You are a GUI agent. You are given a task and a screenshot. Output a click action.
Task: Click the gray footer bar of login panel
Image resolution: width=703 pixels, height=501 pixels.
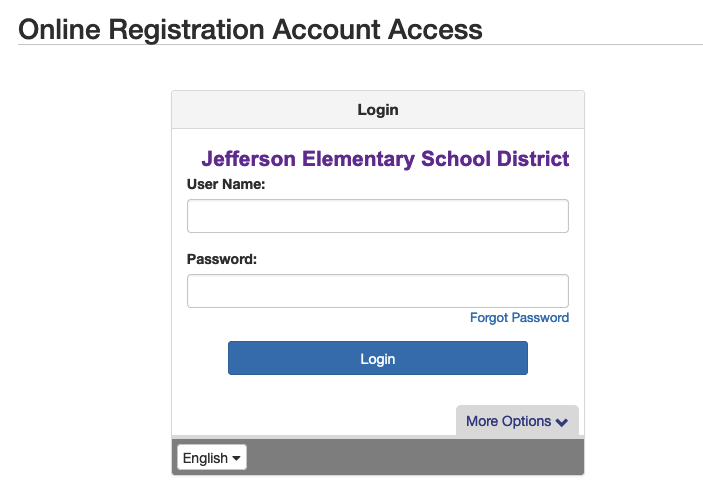click(420, 458)
